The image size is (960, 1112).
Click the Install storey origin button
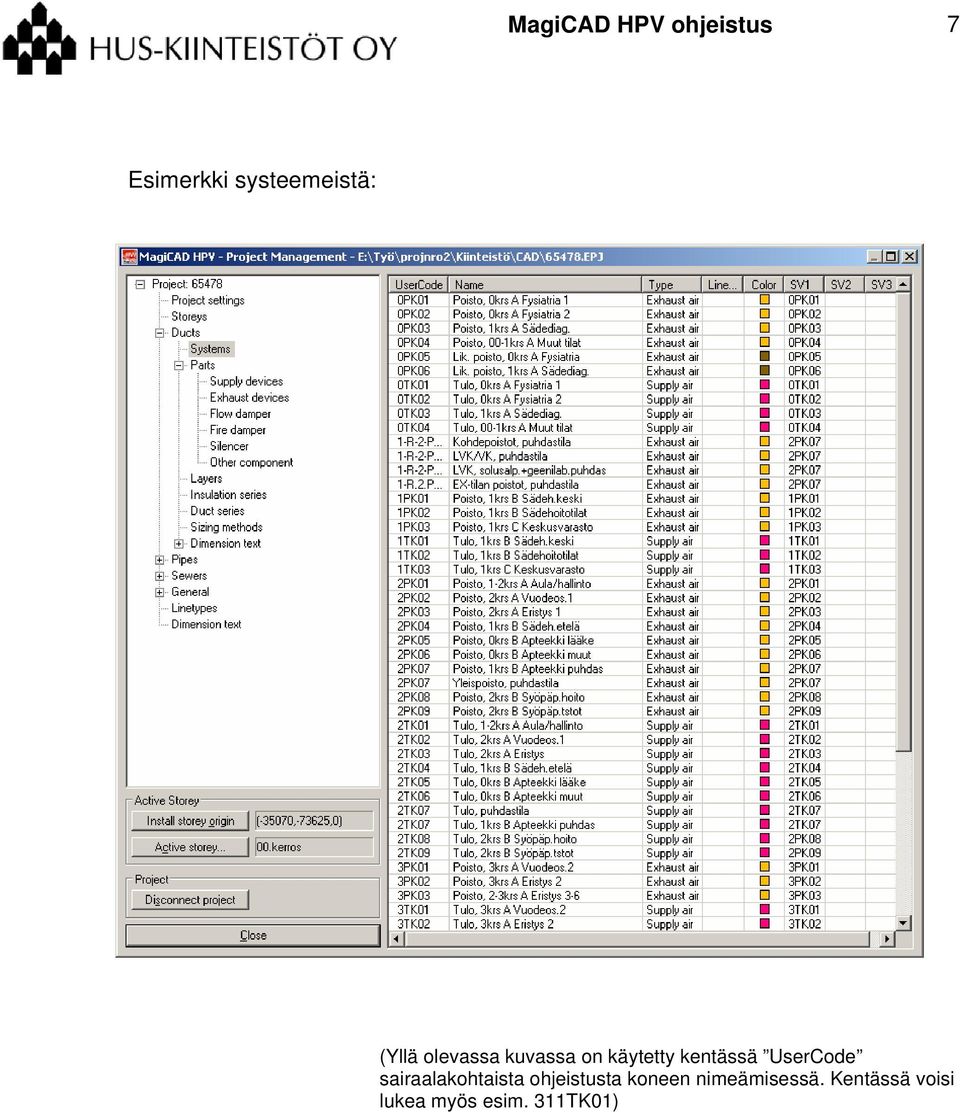tap(190, 821)
